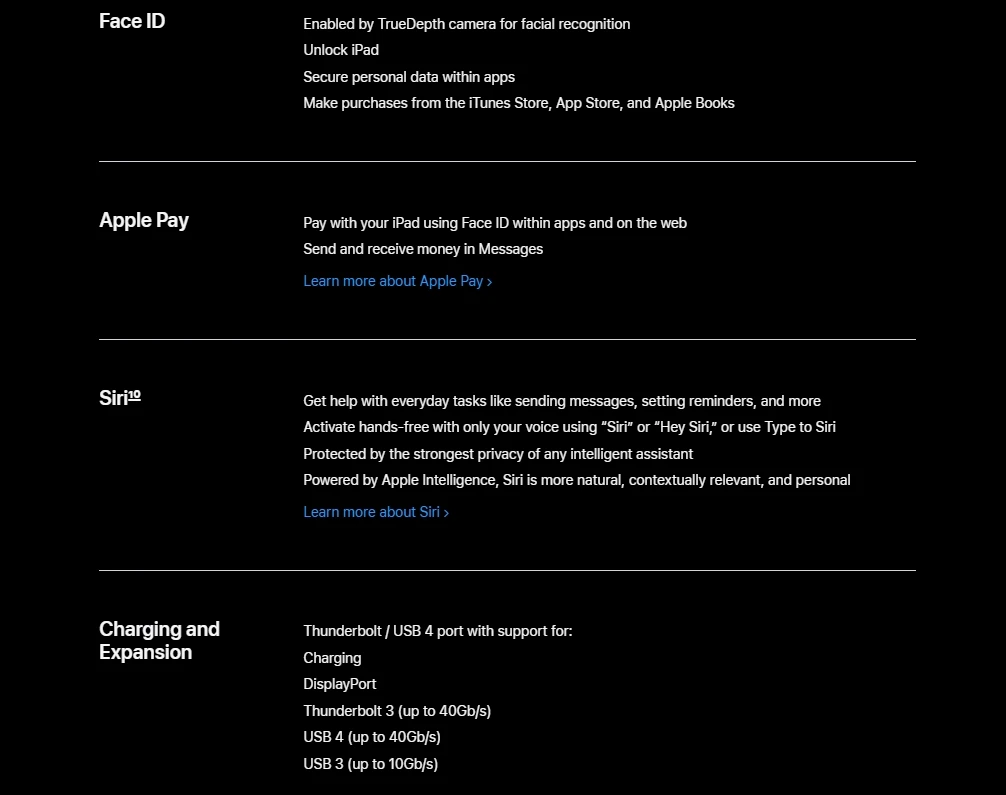Click the strongest privacy Siri line
Viewport: 1006px width, 795px height.
point(498,454)
